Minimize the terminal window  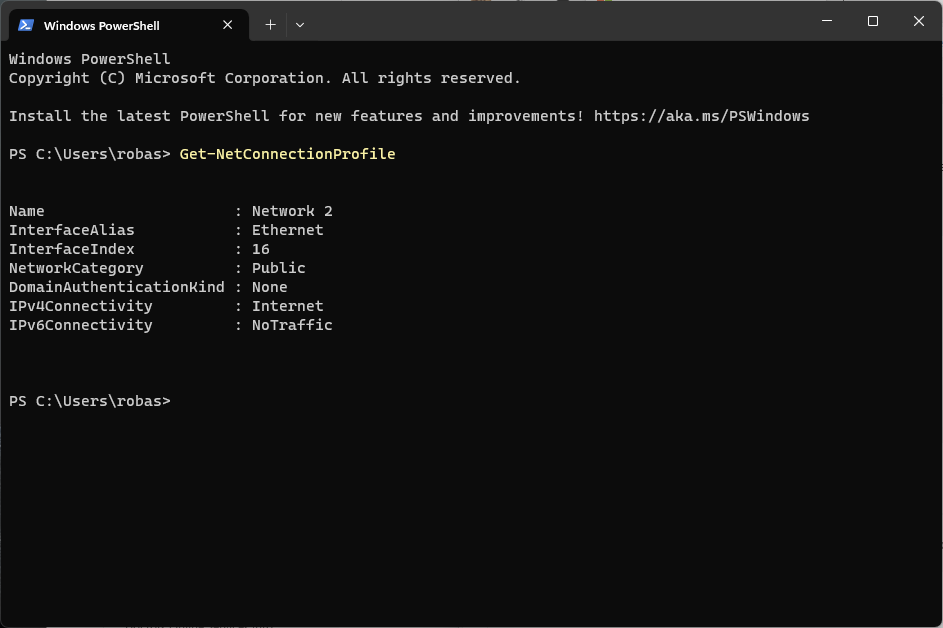tap(827, 21)
